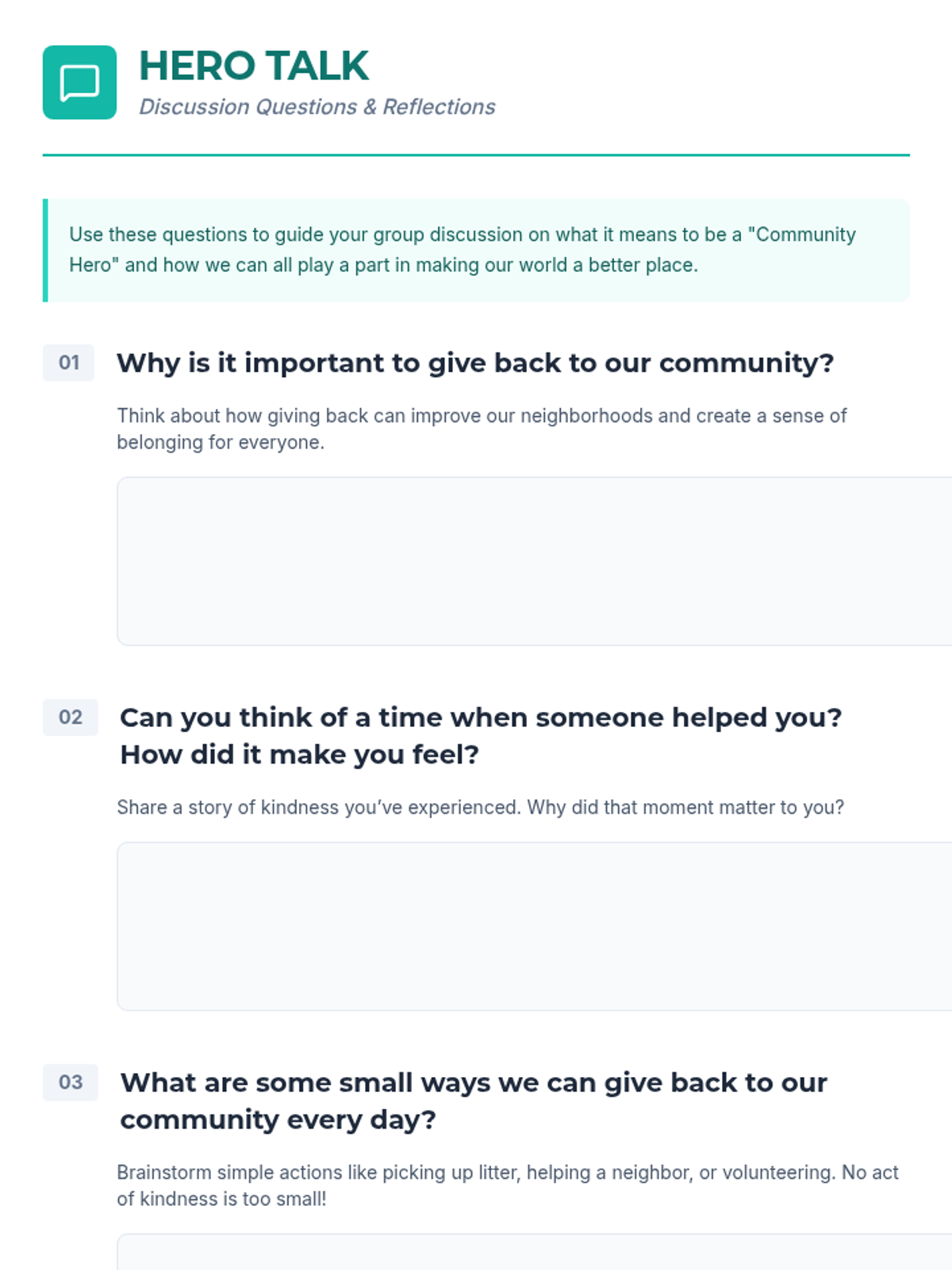Click the hint about neighborhoods and belonging

point(482,429)
